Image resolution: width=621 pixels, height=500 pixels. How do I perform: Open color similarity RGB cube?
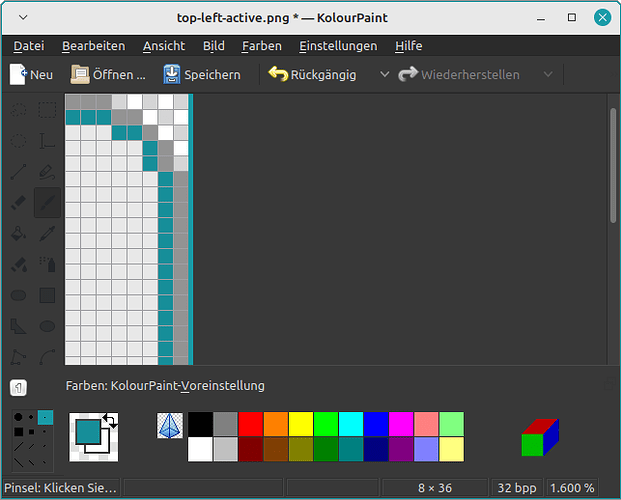coord(540,437)
